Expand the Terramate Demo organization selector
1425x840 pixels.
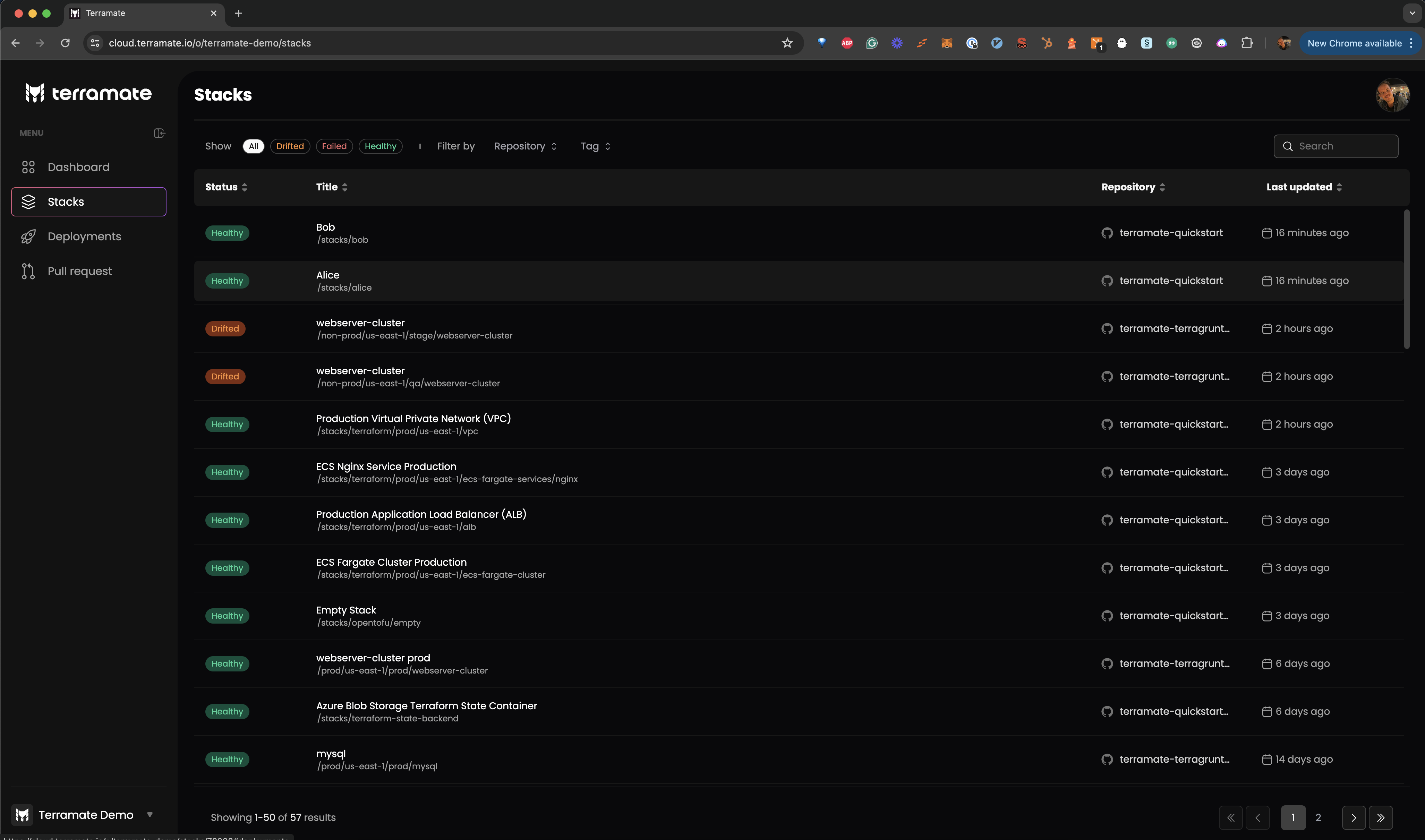[150, 815]
